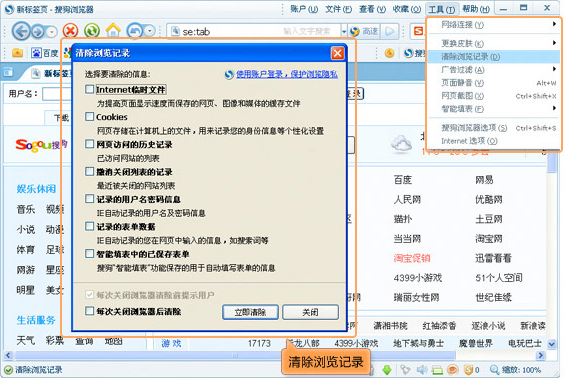This screenshot has height=378, width=565.
Task: Open the dropdown beside the Forward button
Action: pos(52,32)
